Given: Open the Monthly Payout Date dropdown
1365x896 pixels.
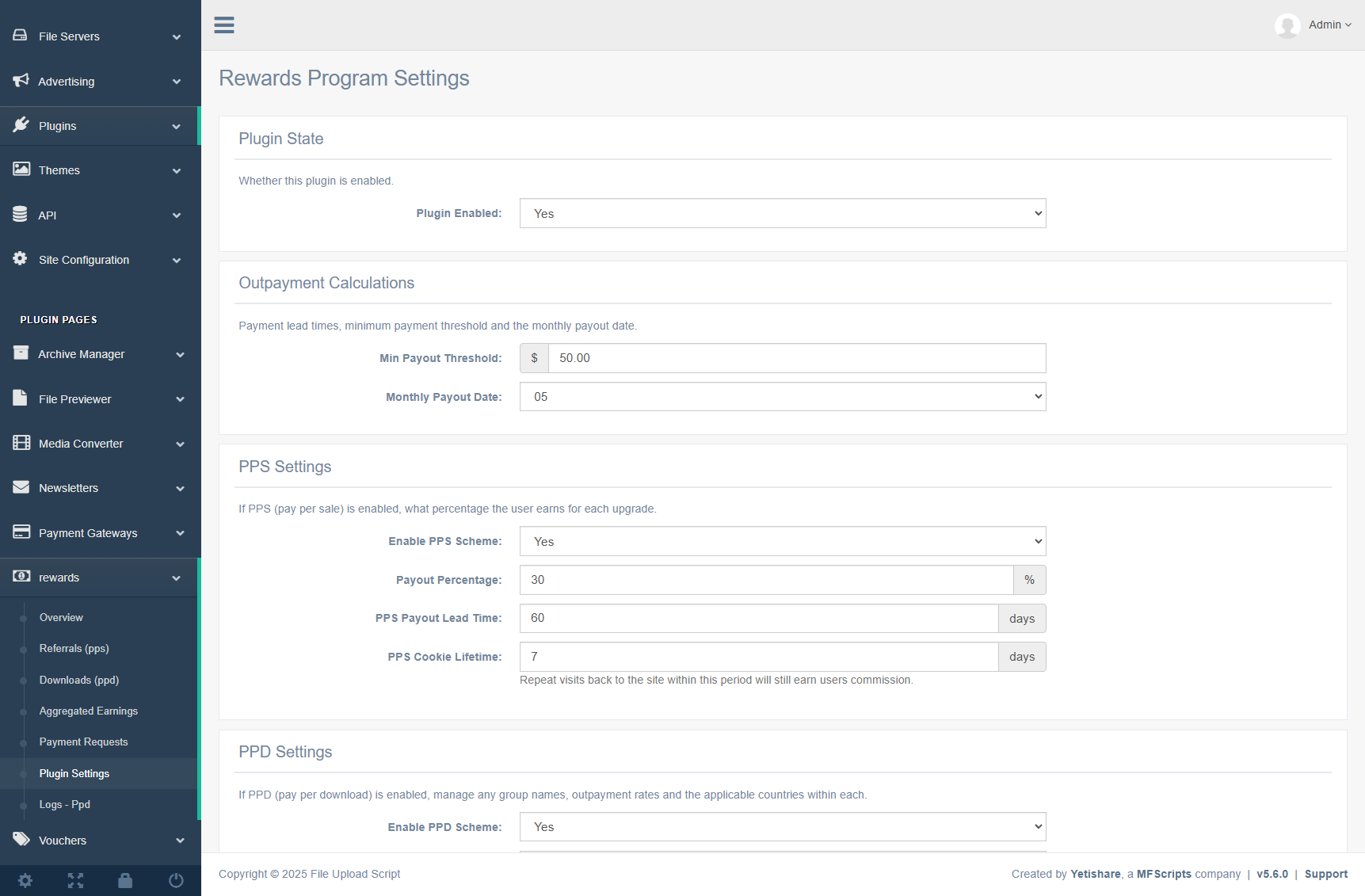Looking at the screenshot, I should point(782,397).
